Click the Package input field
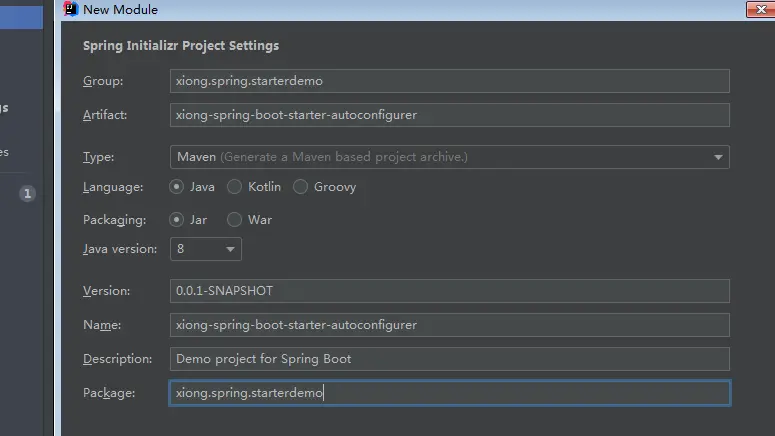The height and width of the screenshot is (436, 775). [449, 393]
